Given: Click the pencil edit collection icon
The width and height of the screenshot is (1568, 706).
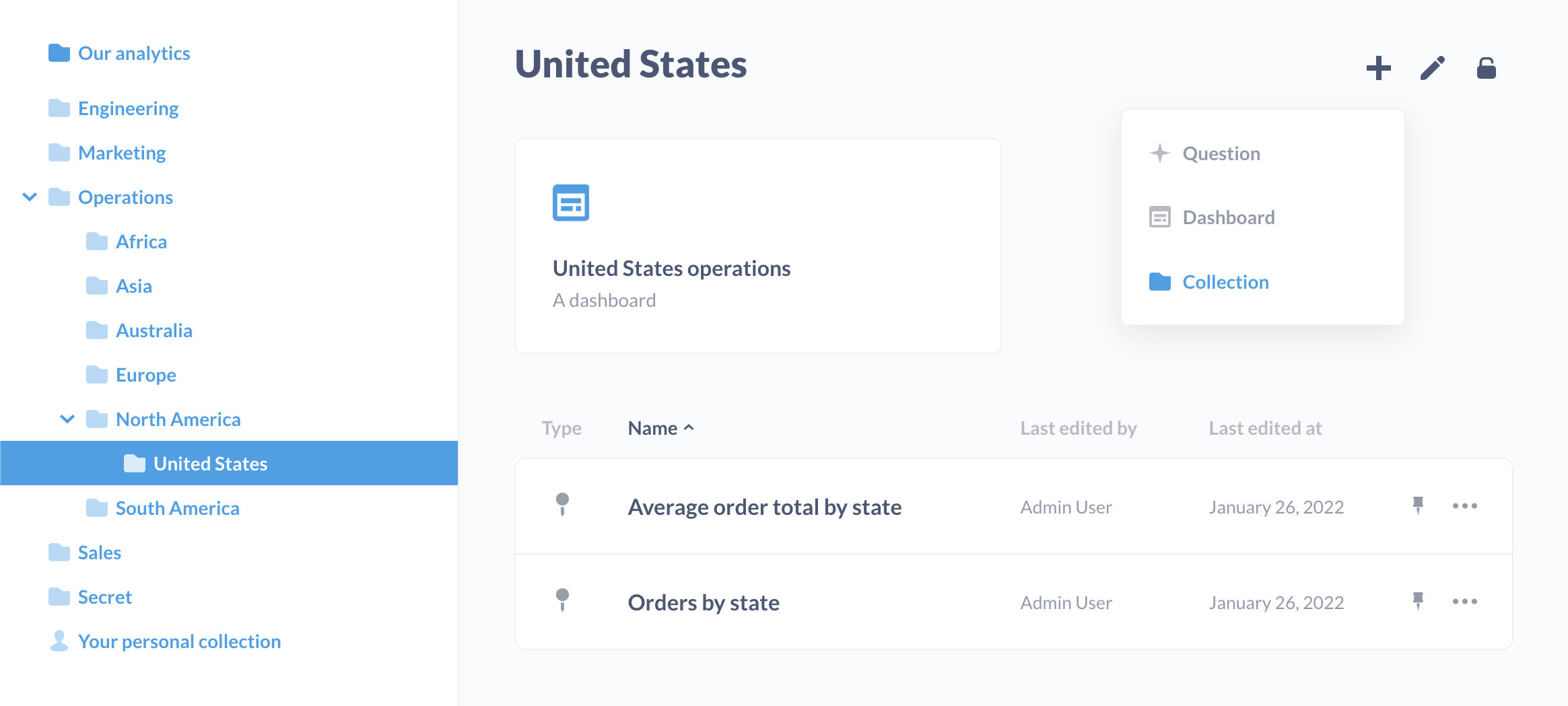Looking at the screenshot, I should (x=1432, y=68).
